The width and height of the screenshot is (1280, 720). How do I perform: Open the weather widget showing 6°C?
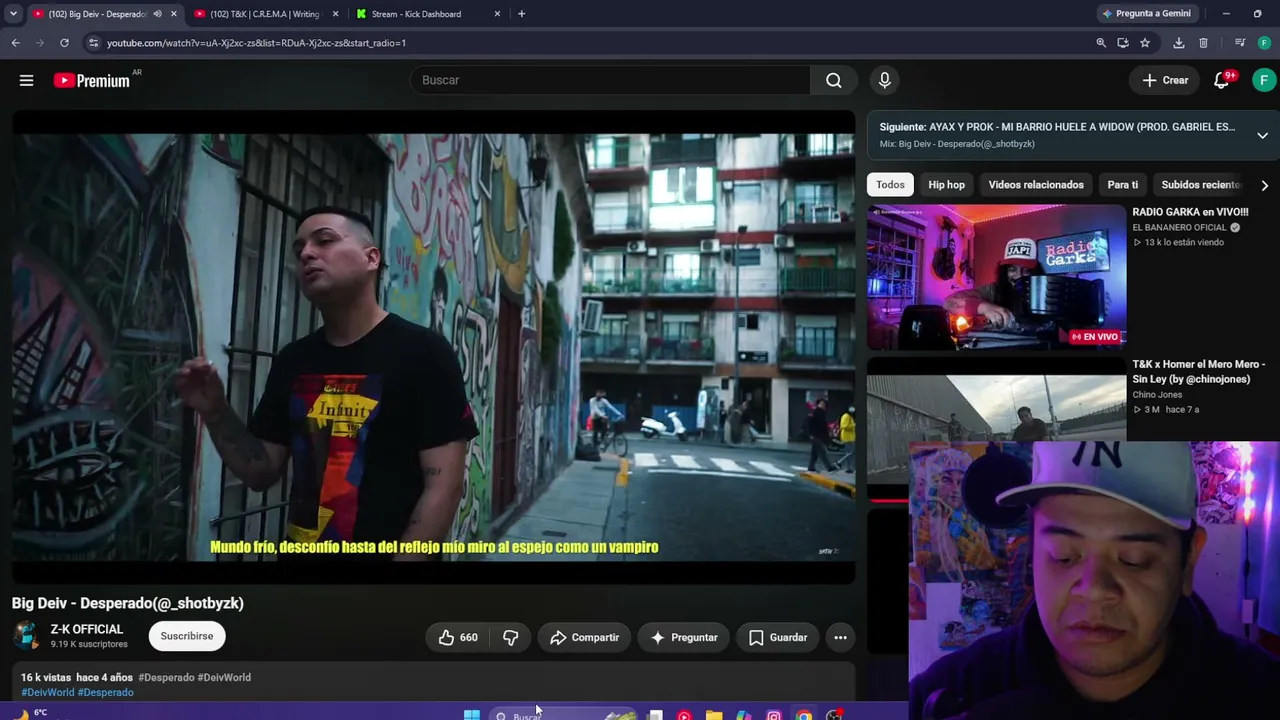tap(30, 714)
